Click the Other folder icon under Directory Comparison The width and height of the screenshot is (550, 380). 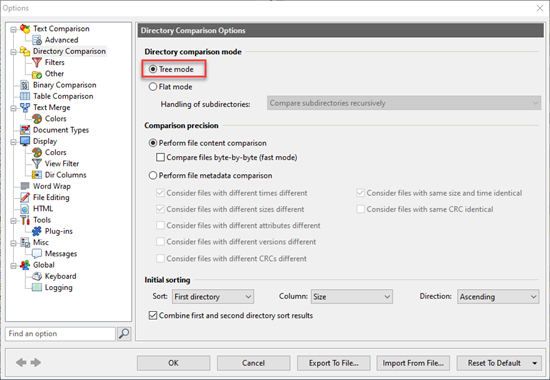point(37,74)
